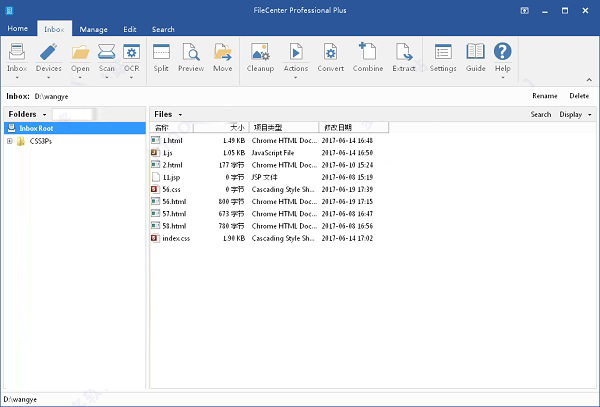Viewport: 600px width, 407px height.
Task: Select Inbox Root in folder tree
Action: 75,128
